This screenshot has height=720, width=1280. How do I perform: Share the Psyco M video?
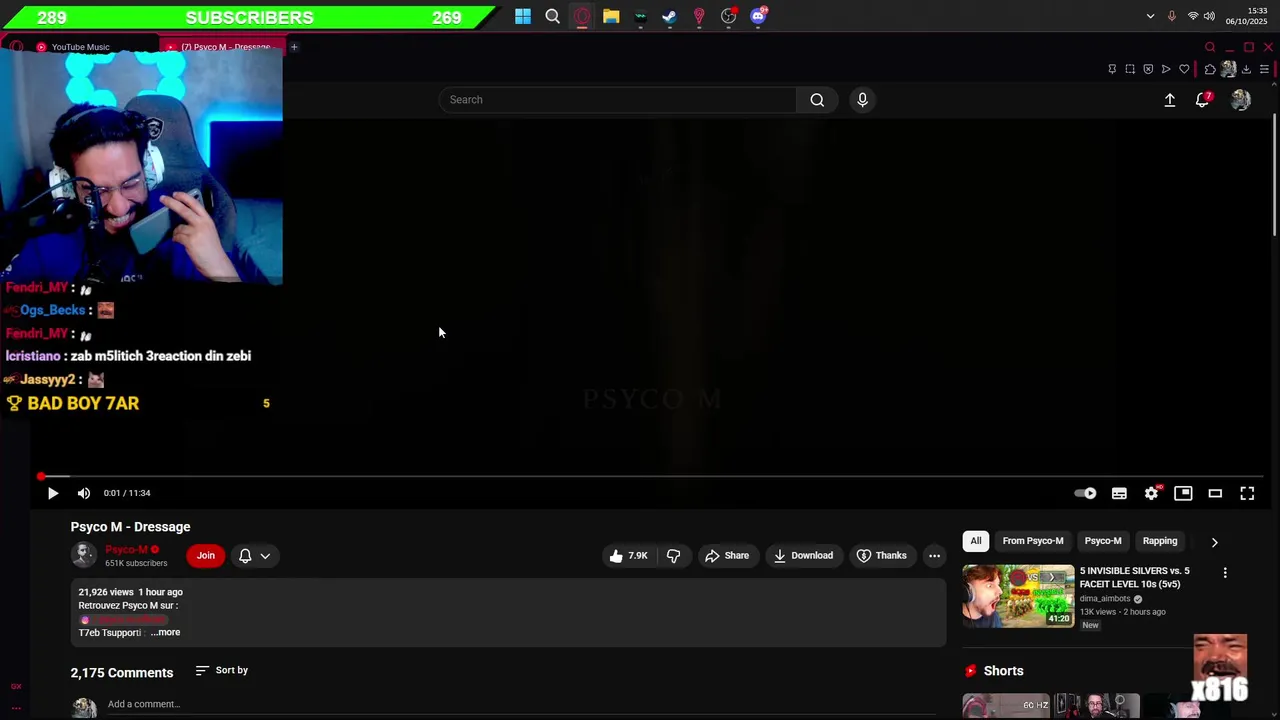tap(727, 556)
